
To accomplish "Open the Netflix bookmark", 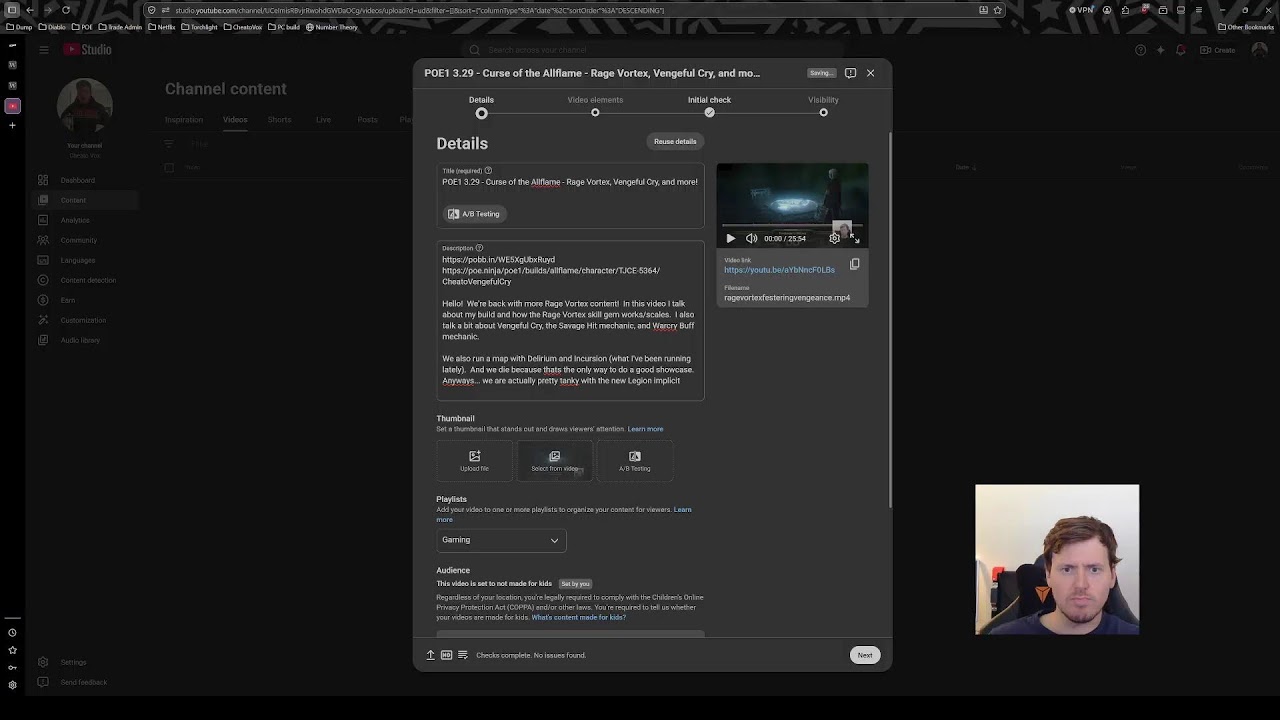I will pyautogui.click(x=162, y=27).
